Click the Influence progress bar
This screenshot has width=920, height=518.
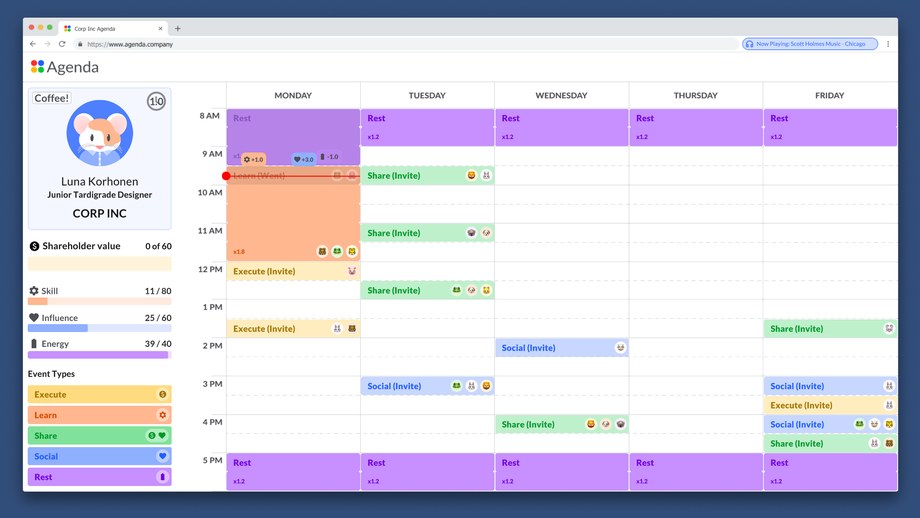point(100,328)
